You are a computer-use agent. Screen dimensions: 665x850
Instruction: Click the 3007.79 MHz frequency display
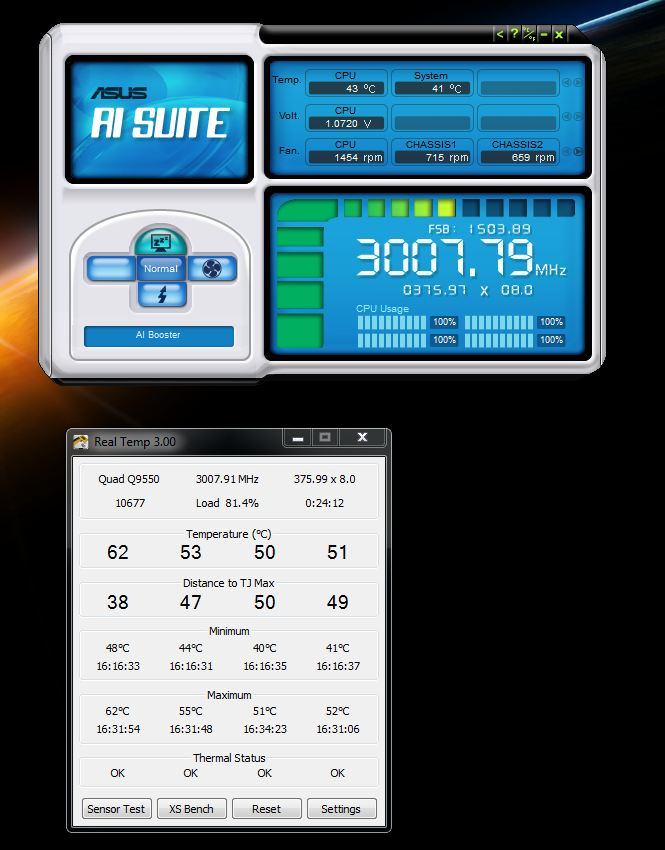click(461, 258)
